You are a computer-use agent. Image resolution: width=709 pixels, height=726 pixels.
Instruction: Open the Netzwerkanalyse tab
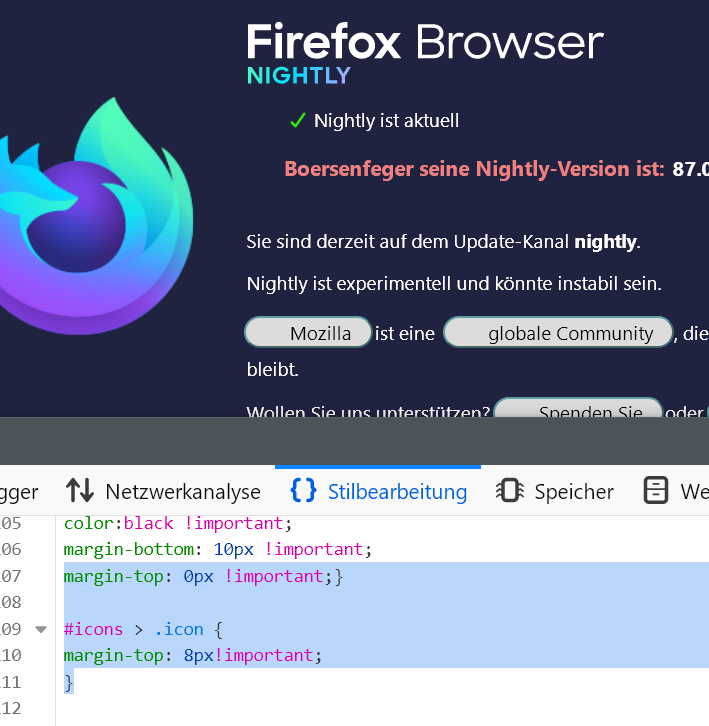[163, 491]
